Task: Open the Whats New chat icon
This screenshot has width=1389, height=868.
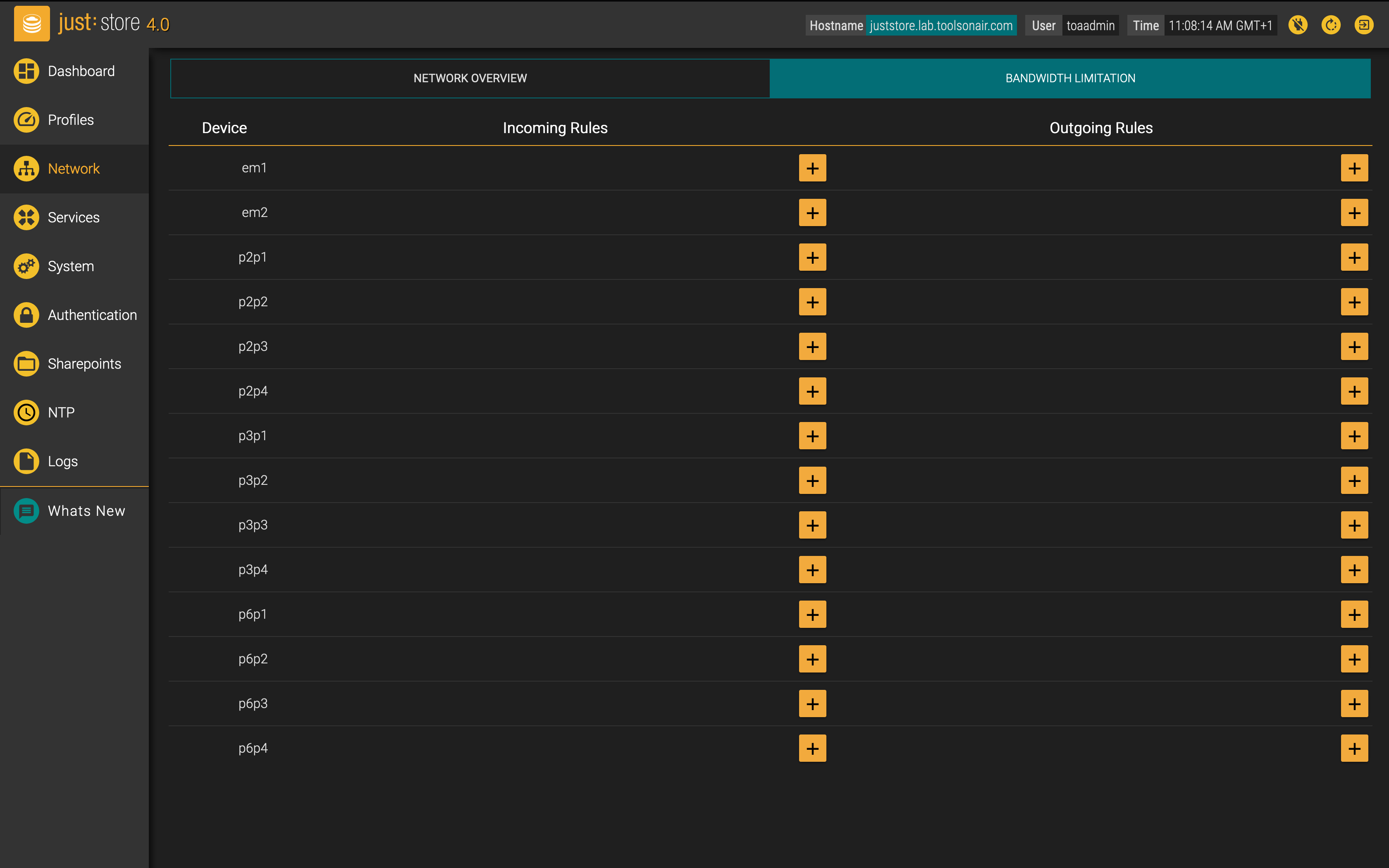Action: point(26,511)
